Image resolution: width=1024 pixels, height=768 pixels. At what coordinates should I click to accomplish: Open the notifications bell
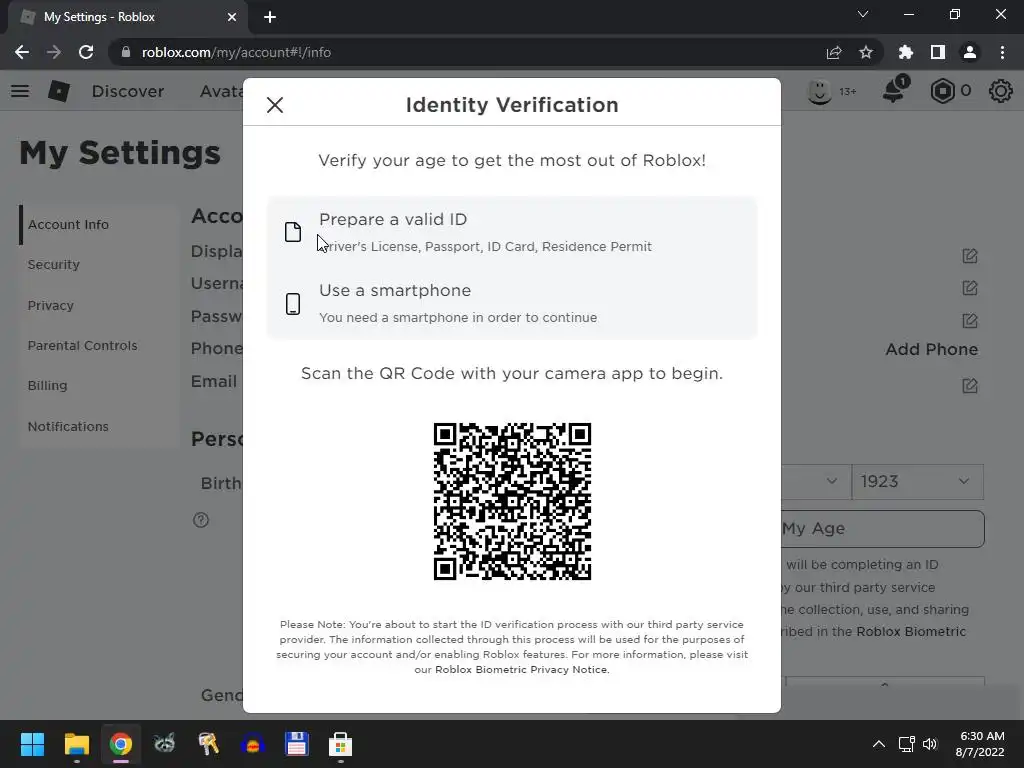[894, 90]
